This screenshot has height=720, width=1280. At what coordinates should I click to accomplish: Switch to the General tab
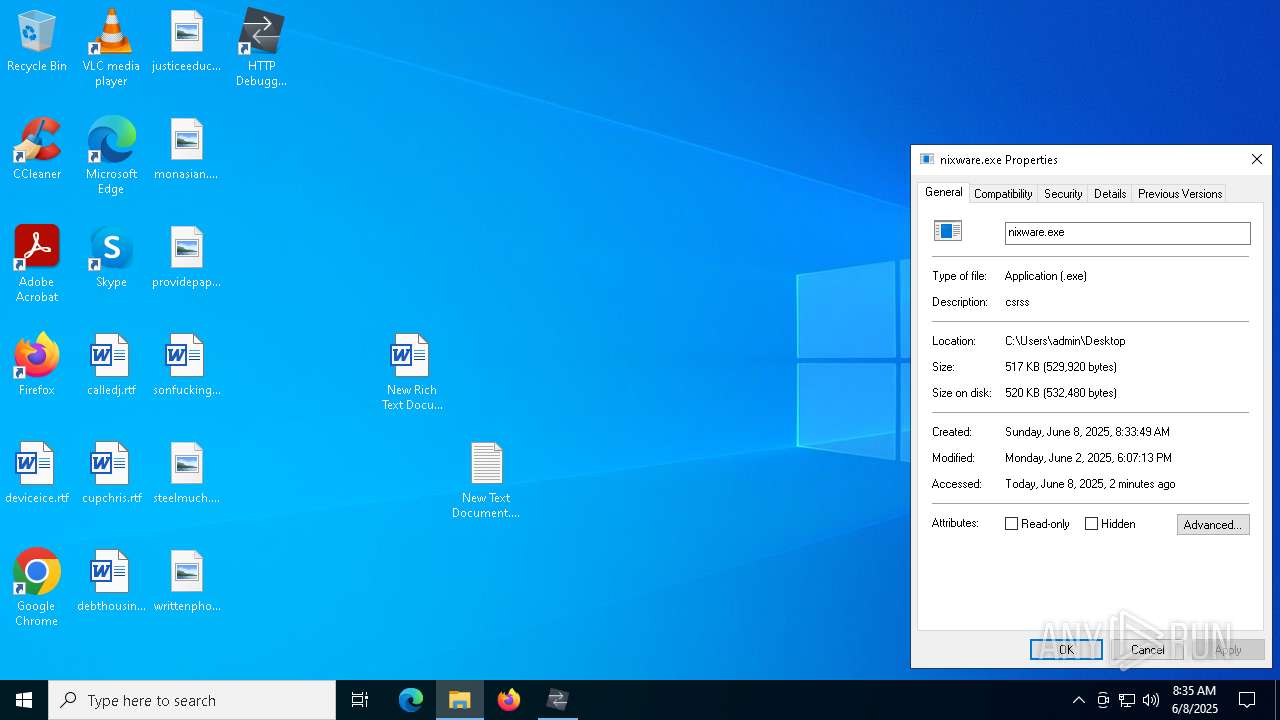943,192
